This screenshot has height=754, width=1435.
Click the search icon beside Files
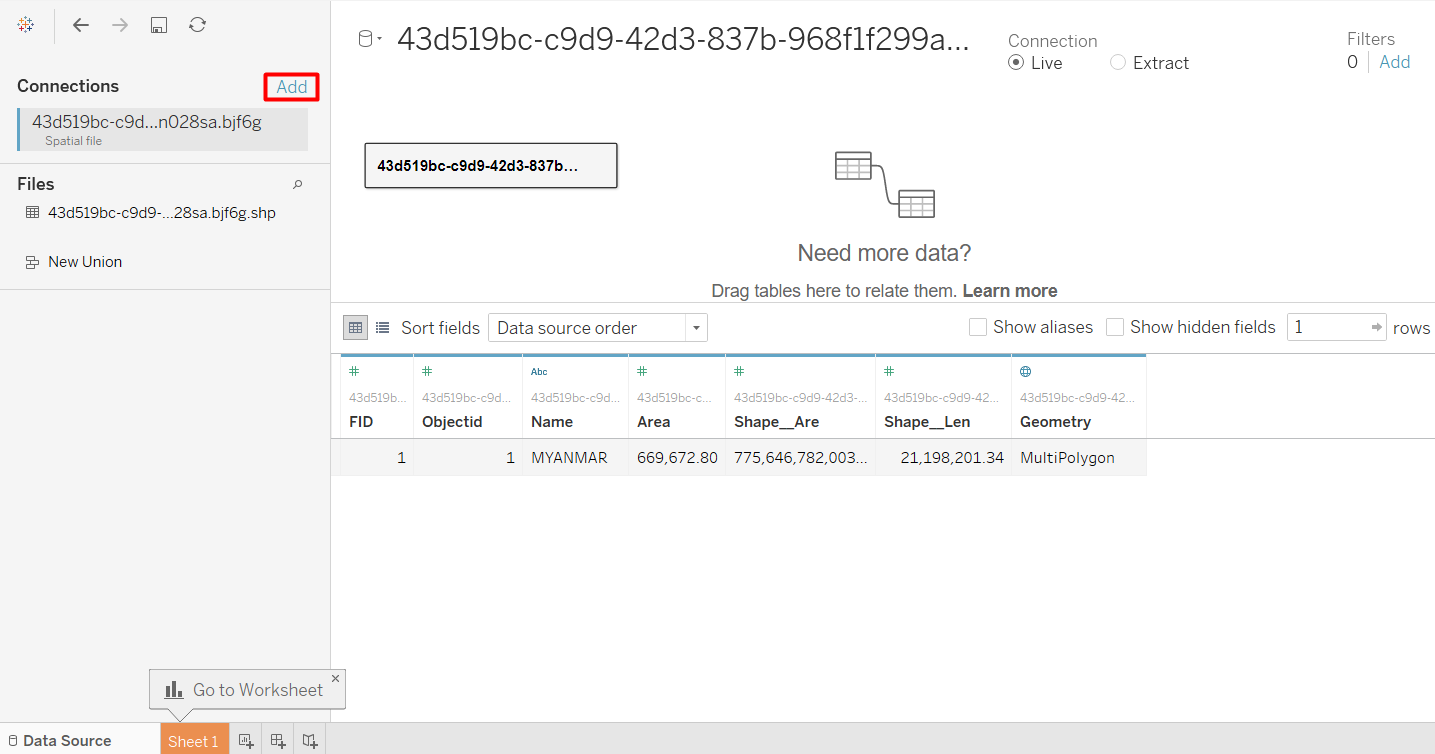coord(297,185)
